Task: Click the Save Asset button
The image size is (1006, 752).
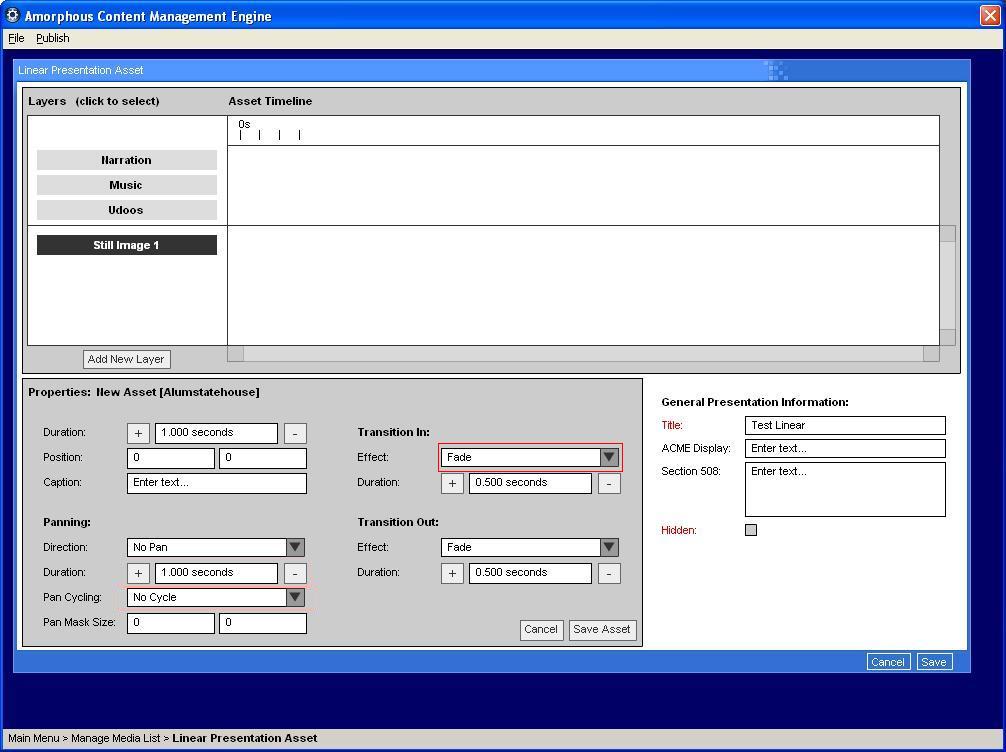Action: [x=602, y=629]
